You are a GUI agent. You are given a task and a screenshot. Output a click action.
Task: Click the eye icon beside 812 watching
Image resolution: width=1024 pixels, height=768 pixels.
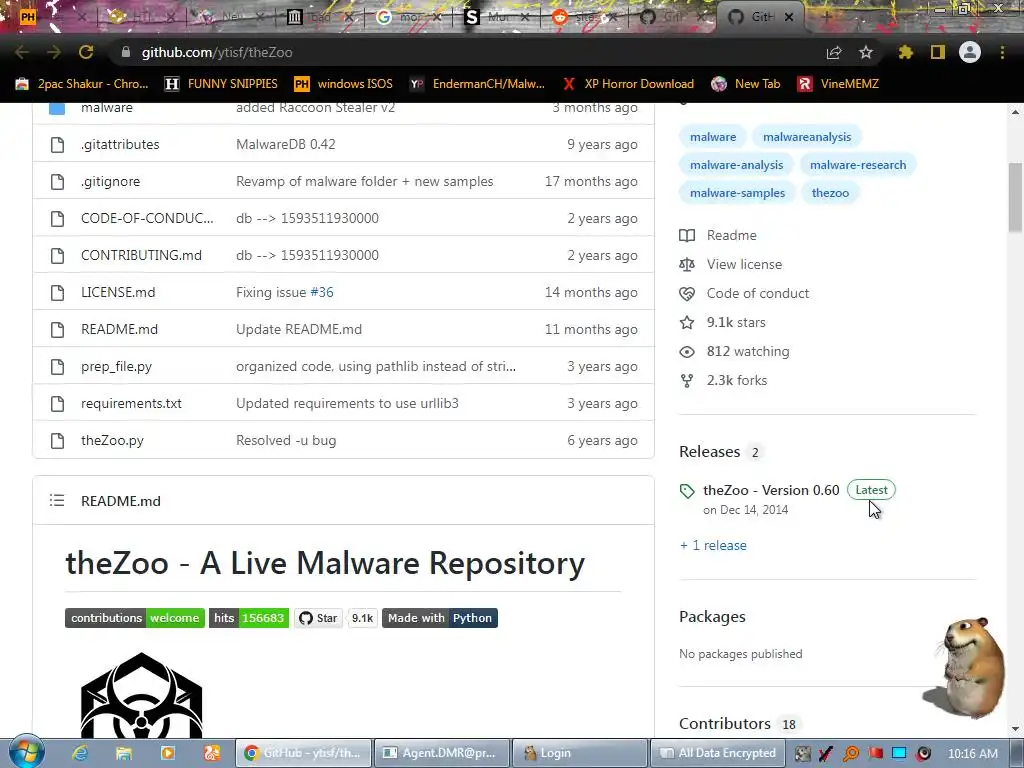pyautogui.click(x=687, y=351)
